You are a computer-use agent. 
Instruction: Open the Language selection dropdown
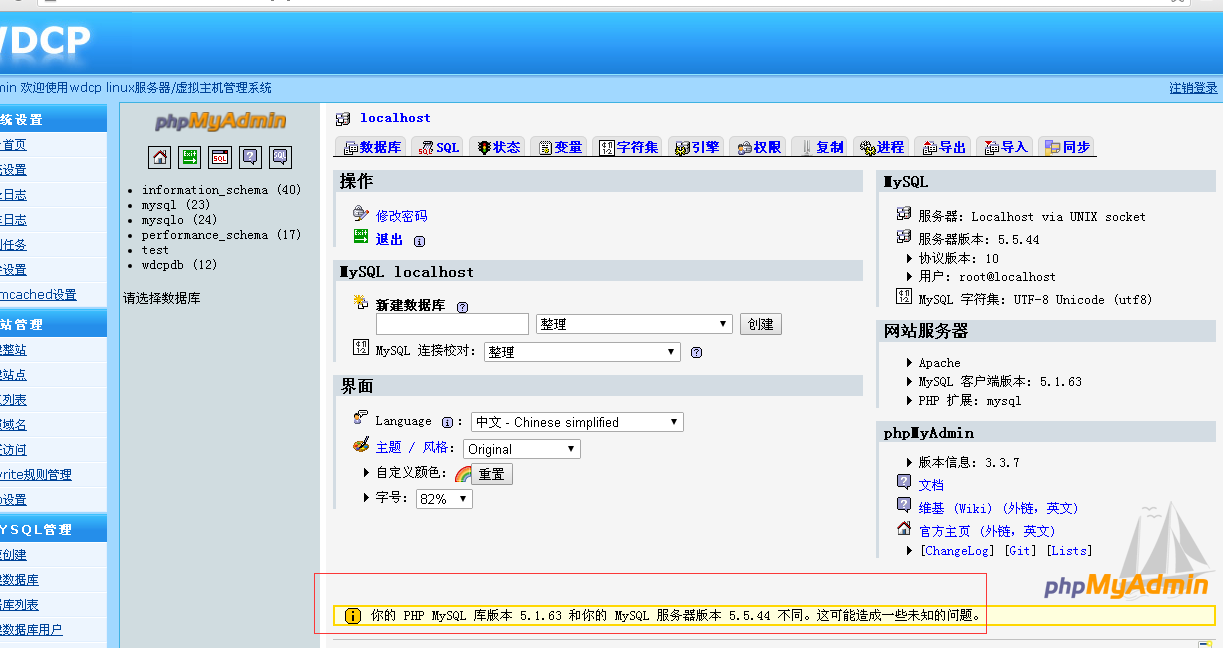coord(577,422)
